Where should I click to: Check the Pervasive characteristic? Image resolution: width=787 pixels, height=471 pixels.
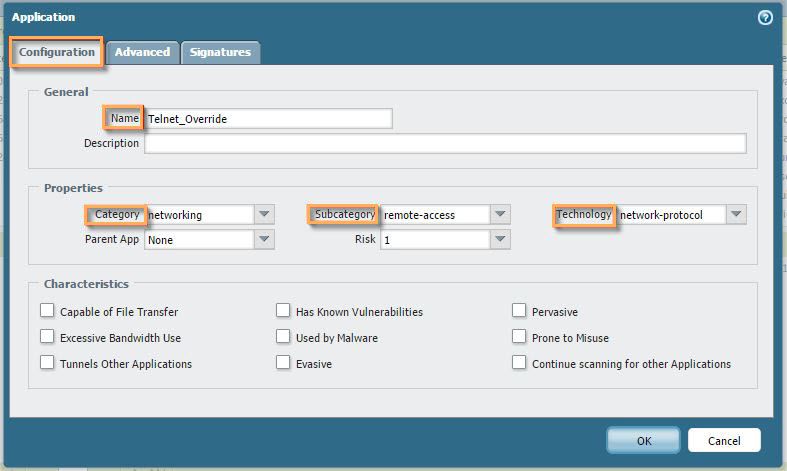pos(519,311)
